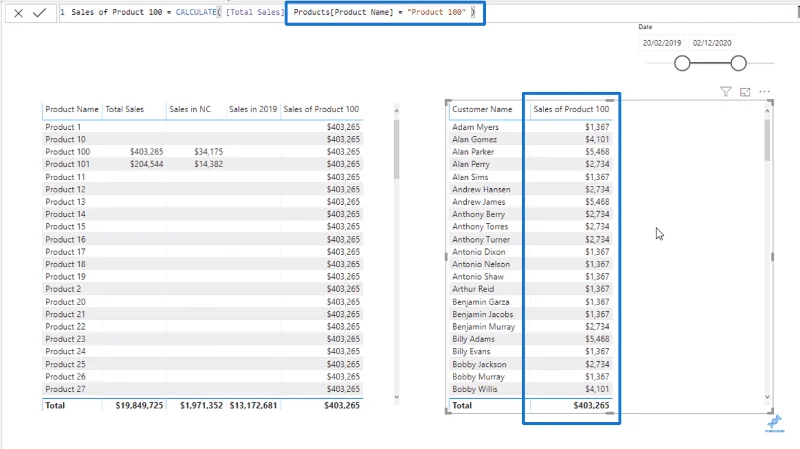Sort by Customer Name column header
800x449 pixels.
[x=482, y=109]
